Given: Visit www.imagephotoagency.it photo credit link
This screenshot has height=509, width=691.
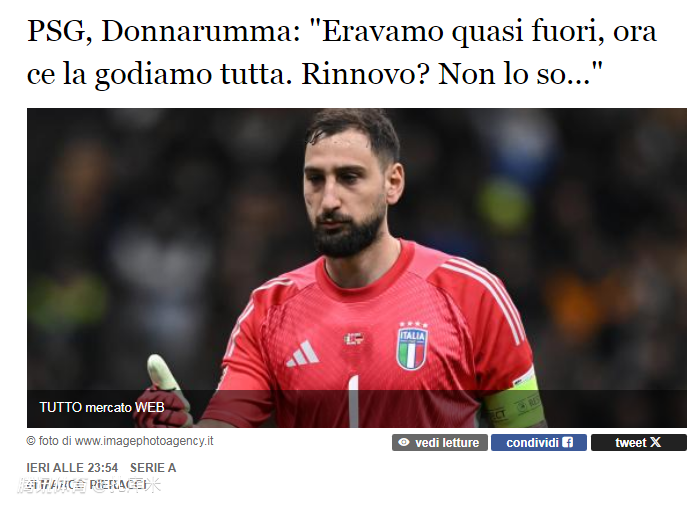Looking at the screenshot, I should tap(144, 441).
